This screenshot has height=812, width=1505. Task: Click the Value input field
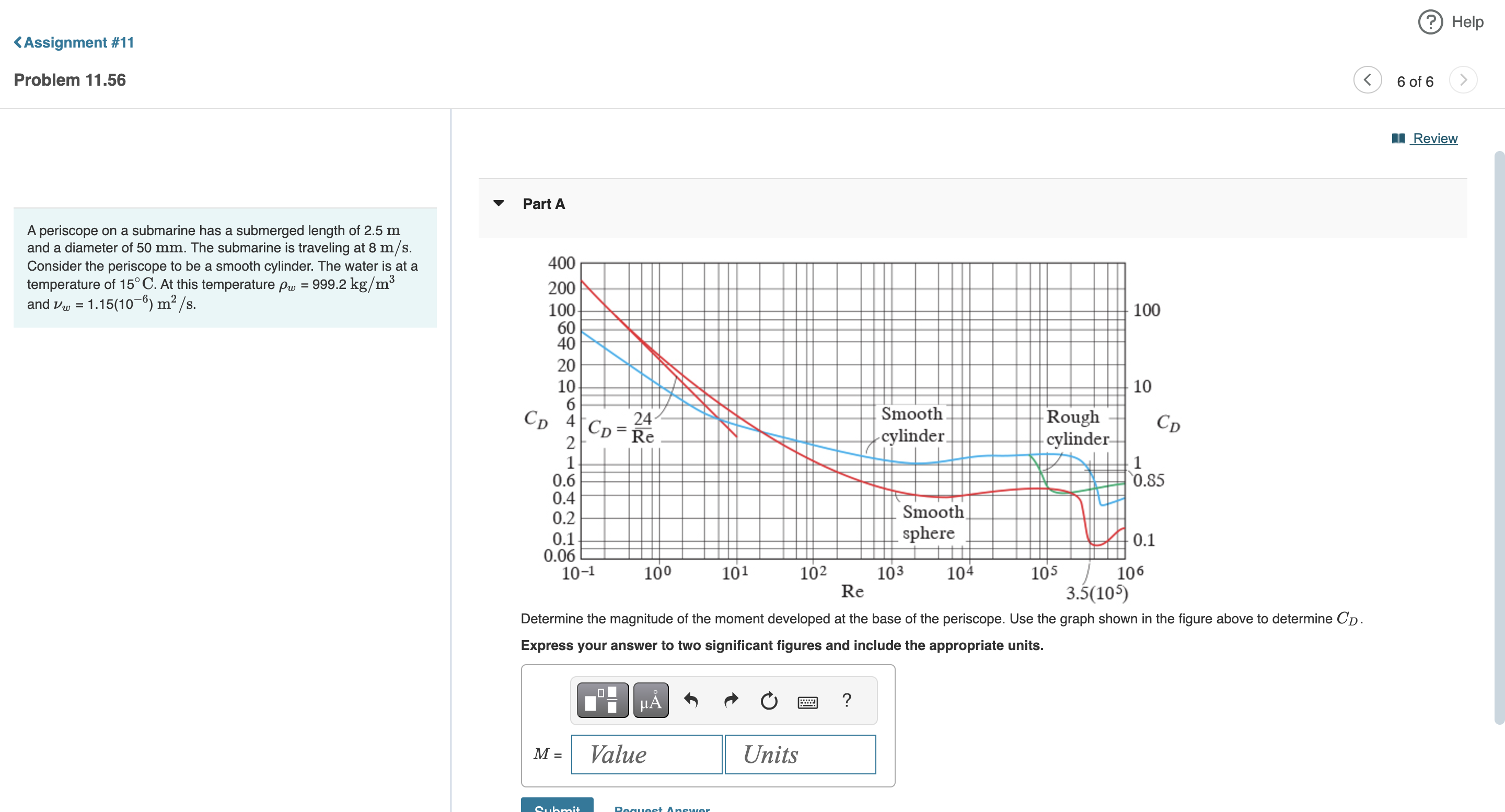[646, 754]
